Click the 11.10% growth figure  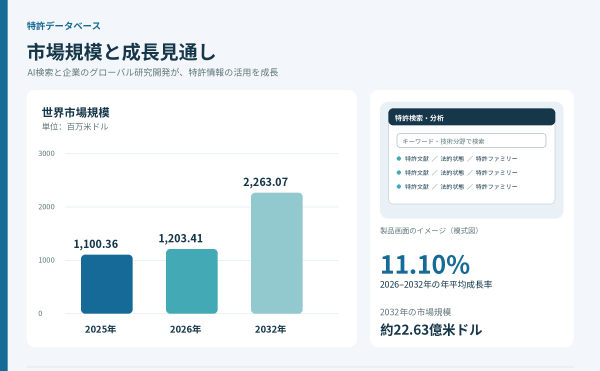click(425, 265)
